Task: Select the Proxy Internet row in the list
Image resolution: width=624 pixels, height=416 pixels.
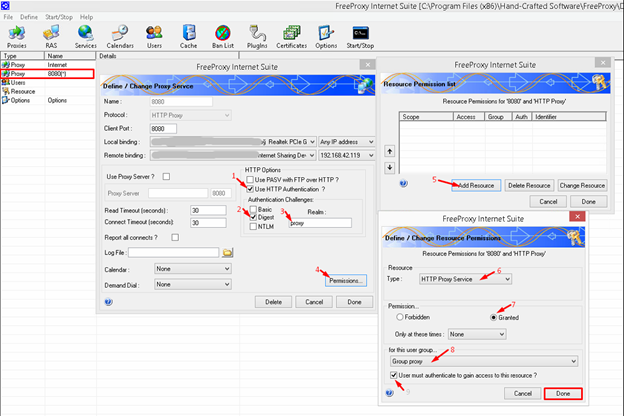Action: [x=48, y=64]
